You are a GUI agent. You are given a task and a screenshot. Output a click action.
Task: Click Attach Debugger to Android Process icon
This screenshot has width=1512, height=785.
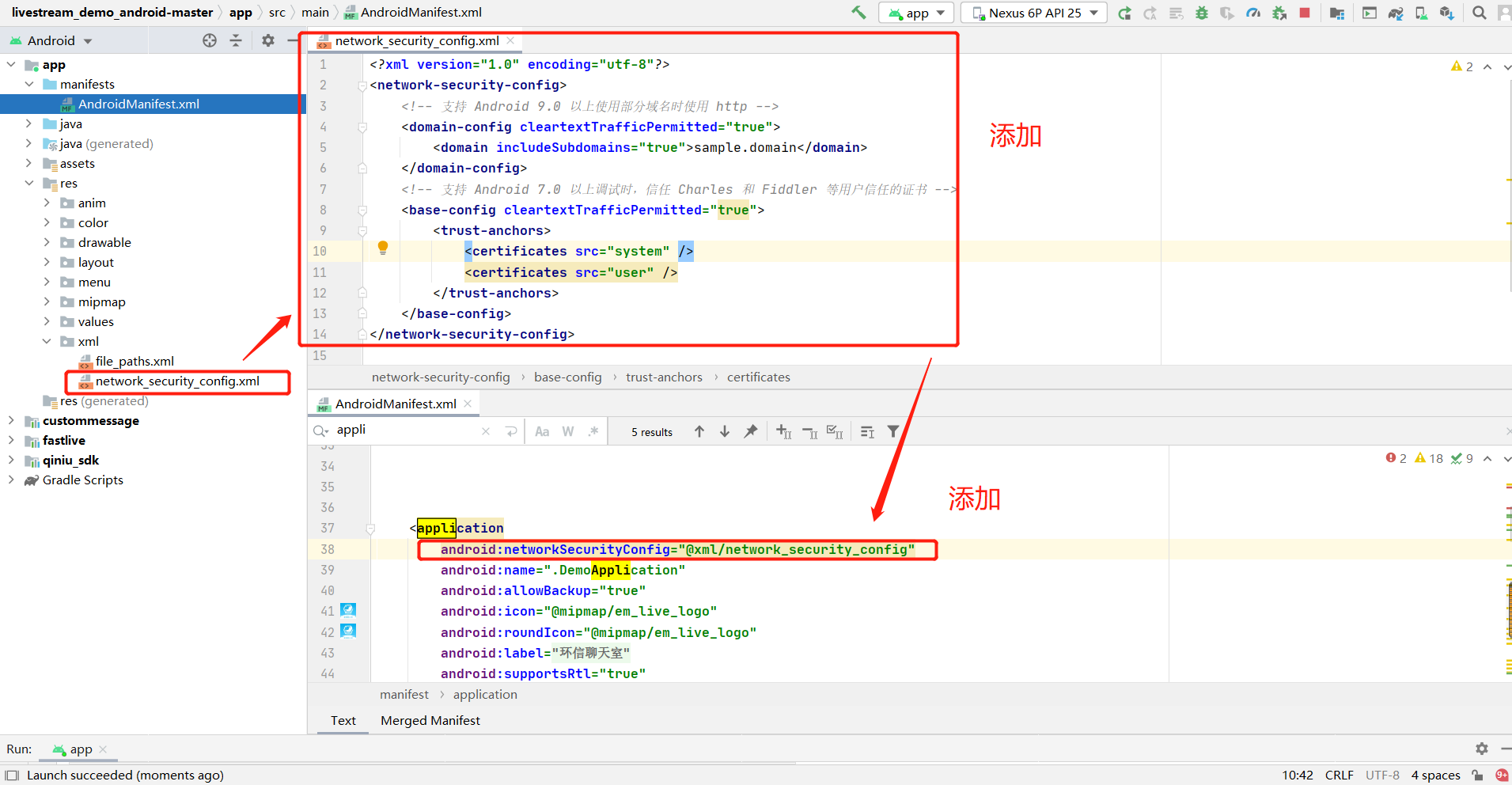point(1279,13)
